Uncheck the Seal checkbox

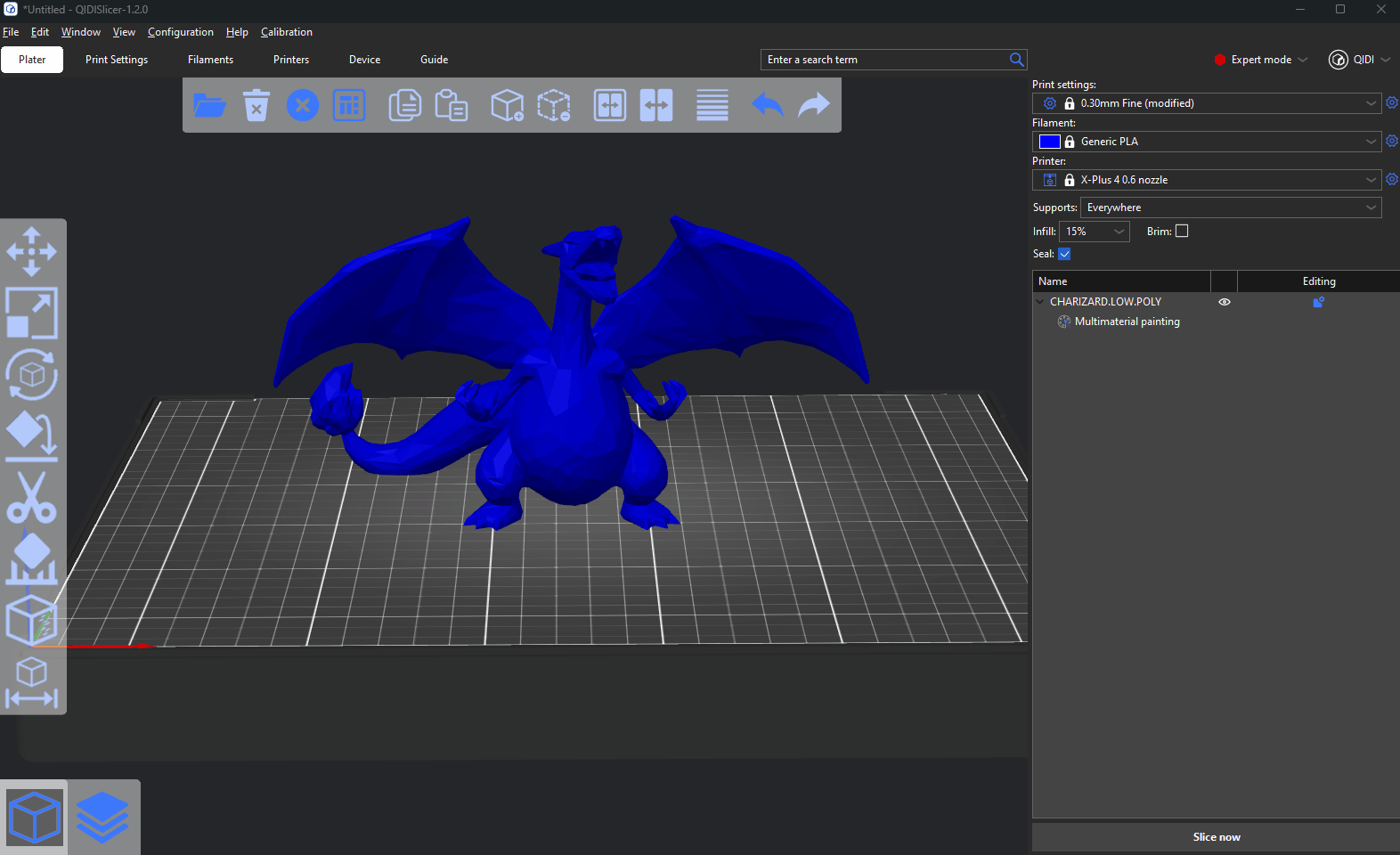(x=1064, y=254)
